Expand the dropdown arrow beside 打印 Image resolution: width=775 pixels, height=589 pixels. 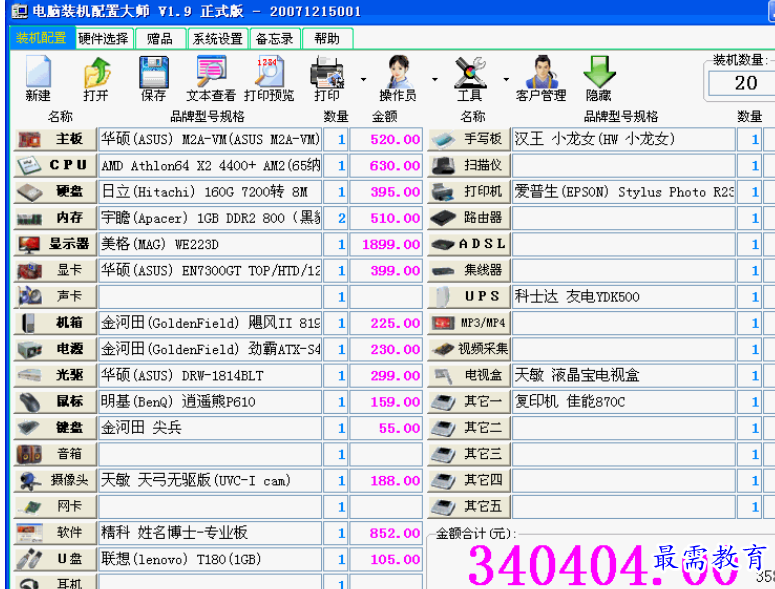click(x=363, y=79)
